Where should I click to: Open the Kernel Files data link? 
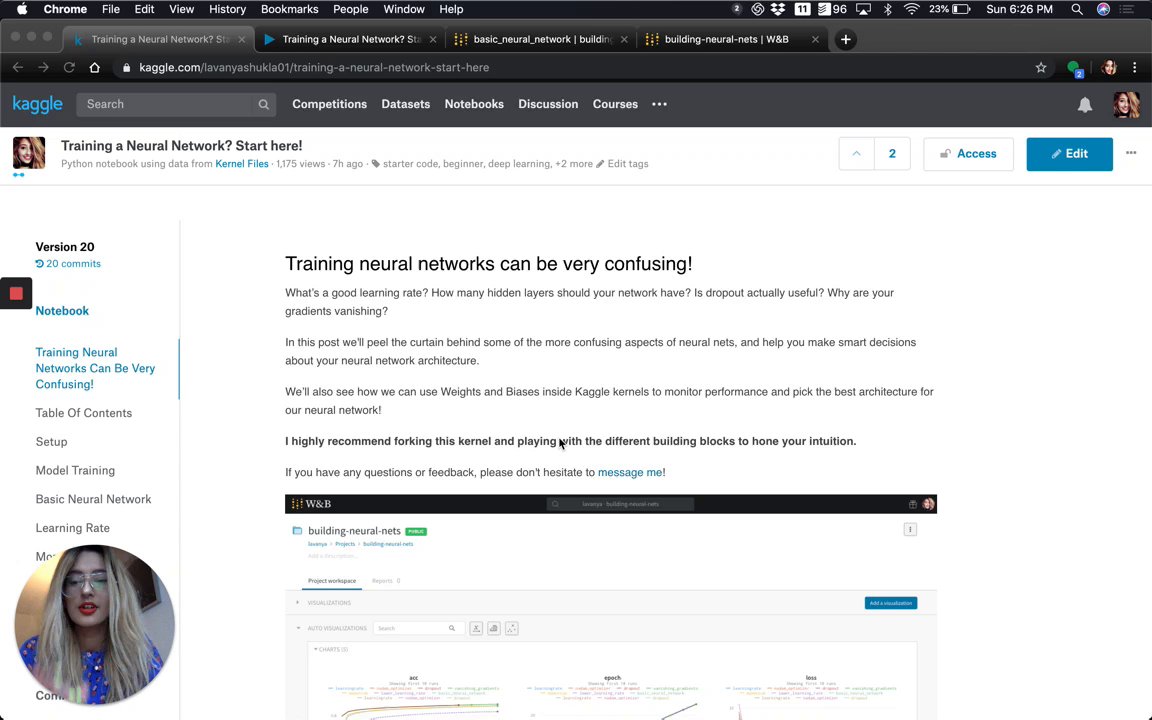242,164
